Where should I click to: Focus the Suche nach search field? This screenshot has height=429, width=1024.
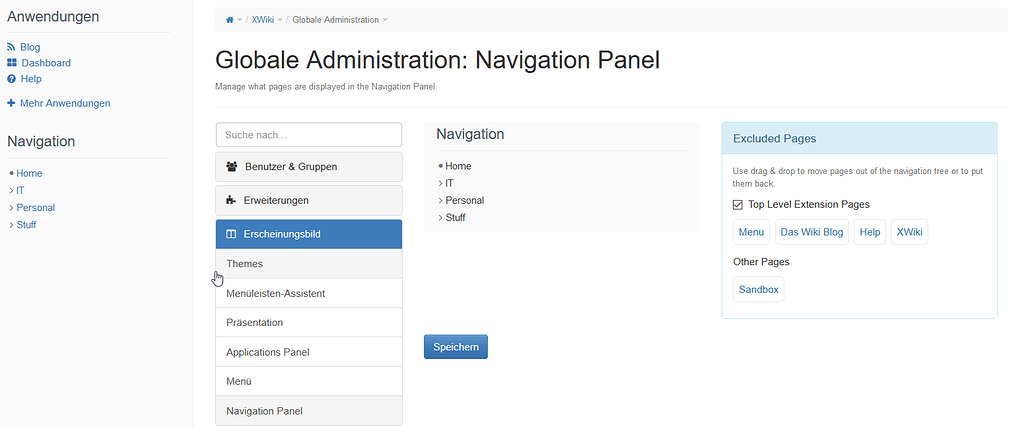click(x=309, y=135)
